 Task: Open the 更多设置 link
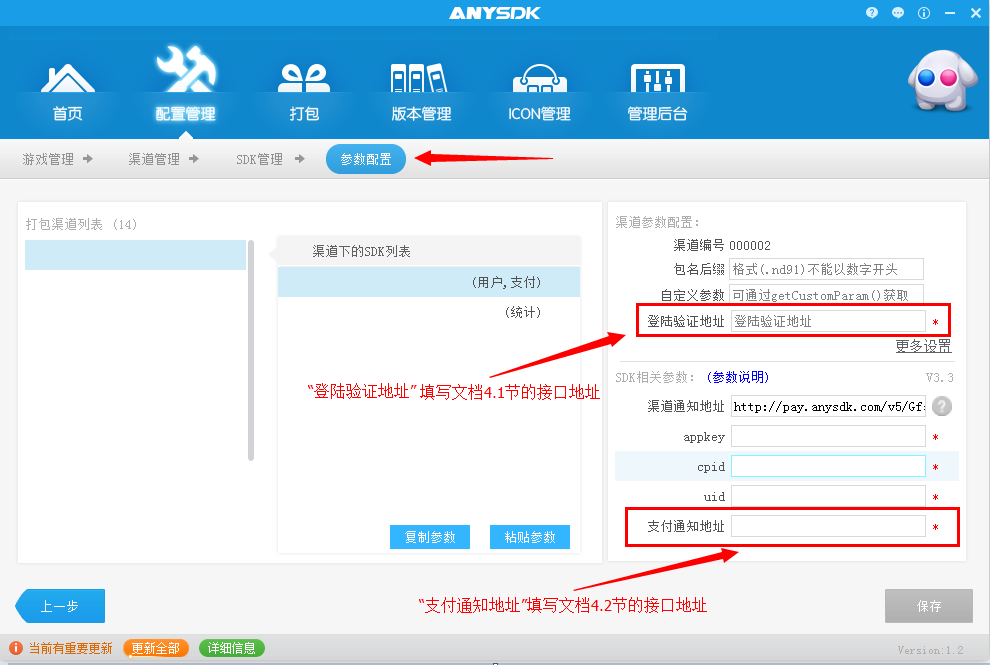pos(923,346)
